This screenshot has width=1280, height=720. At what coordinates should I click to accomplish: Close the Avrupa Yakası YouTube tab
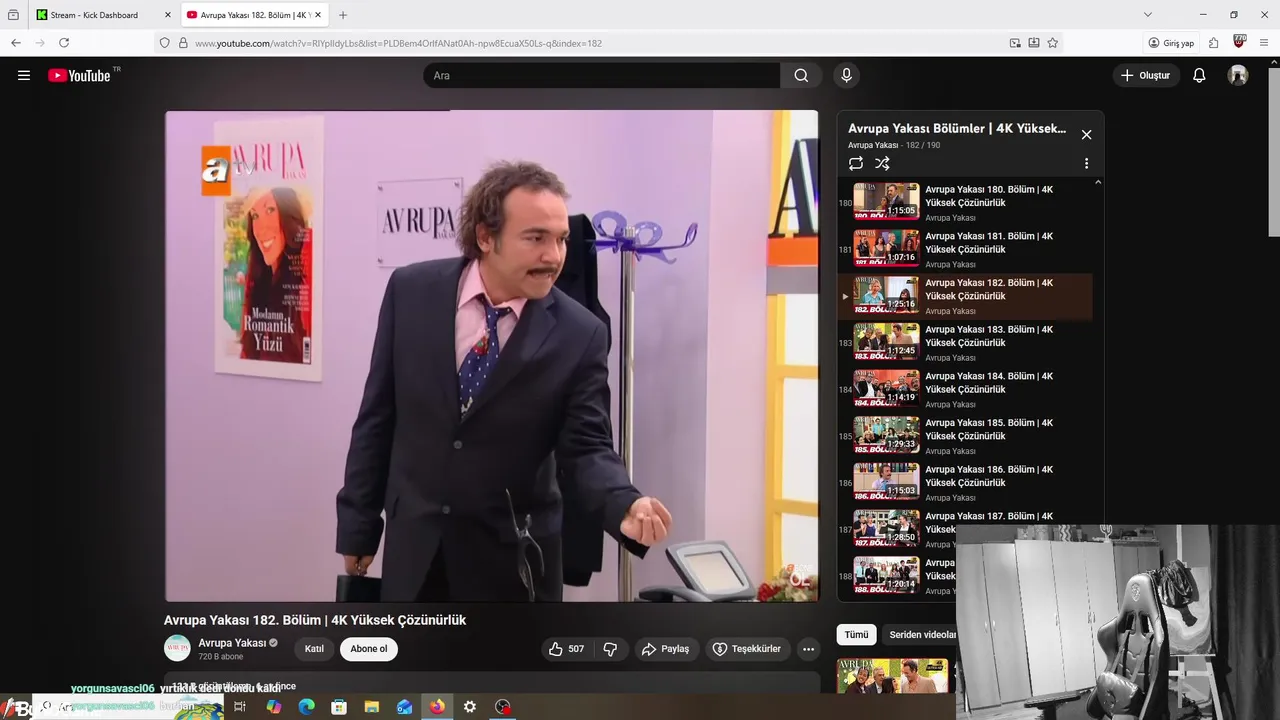click(318, 15)
